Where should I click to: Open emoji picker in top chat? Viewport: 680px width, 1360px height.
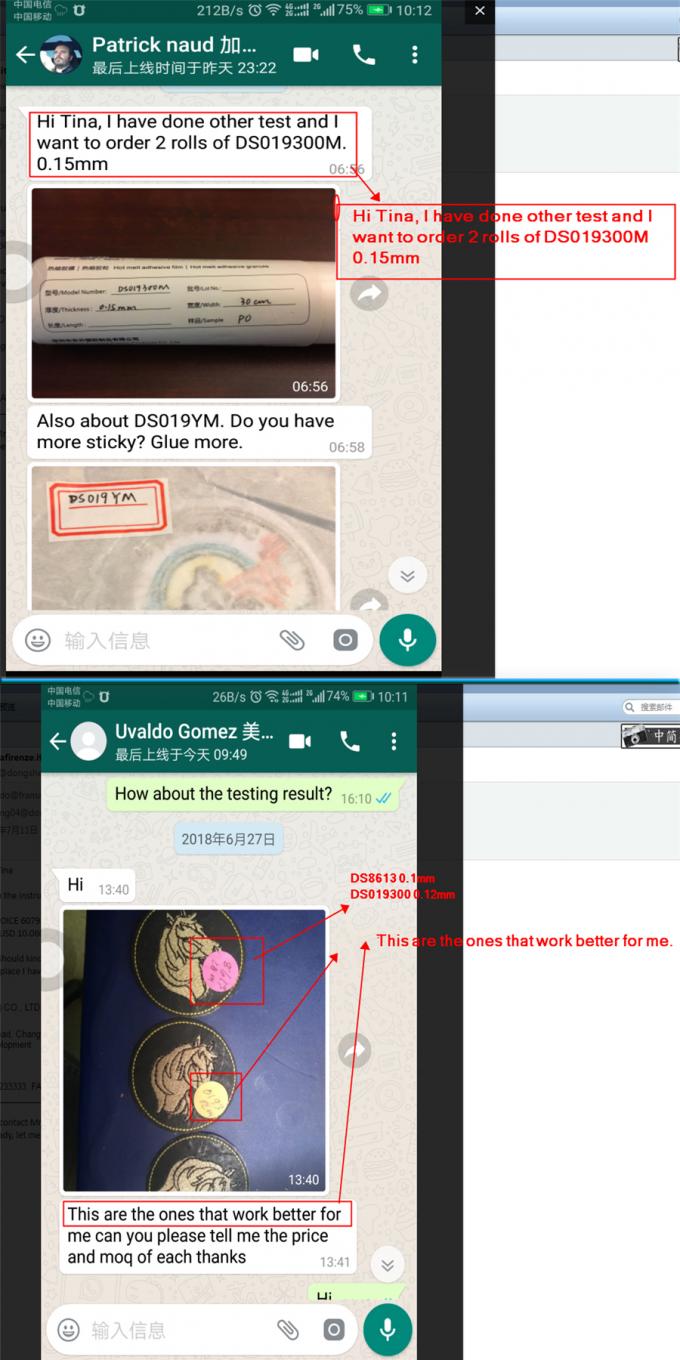[38, 640]
